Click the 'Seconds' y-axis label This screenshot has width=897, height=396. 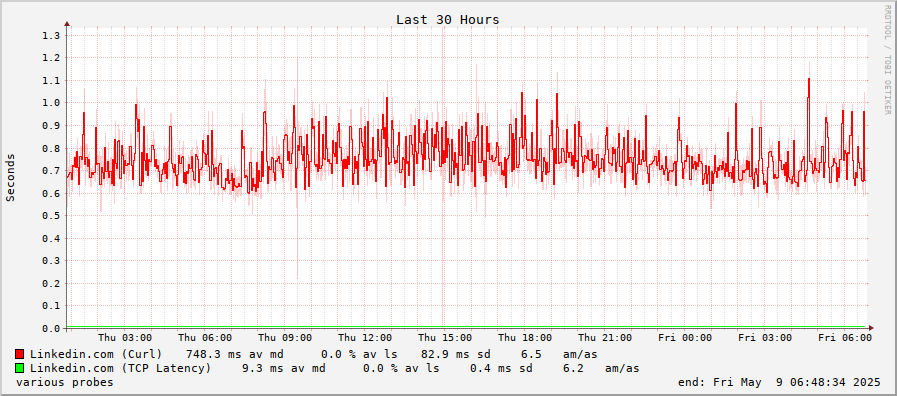tap(11, 177)
